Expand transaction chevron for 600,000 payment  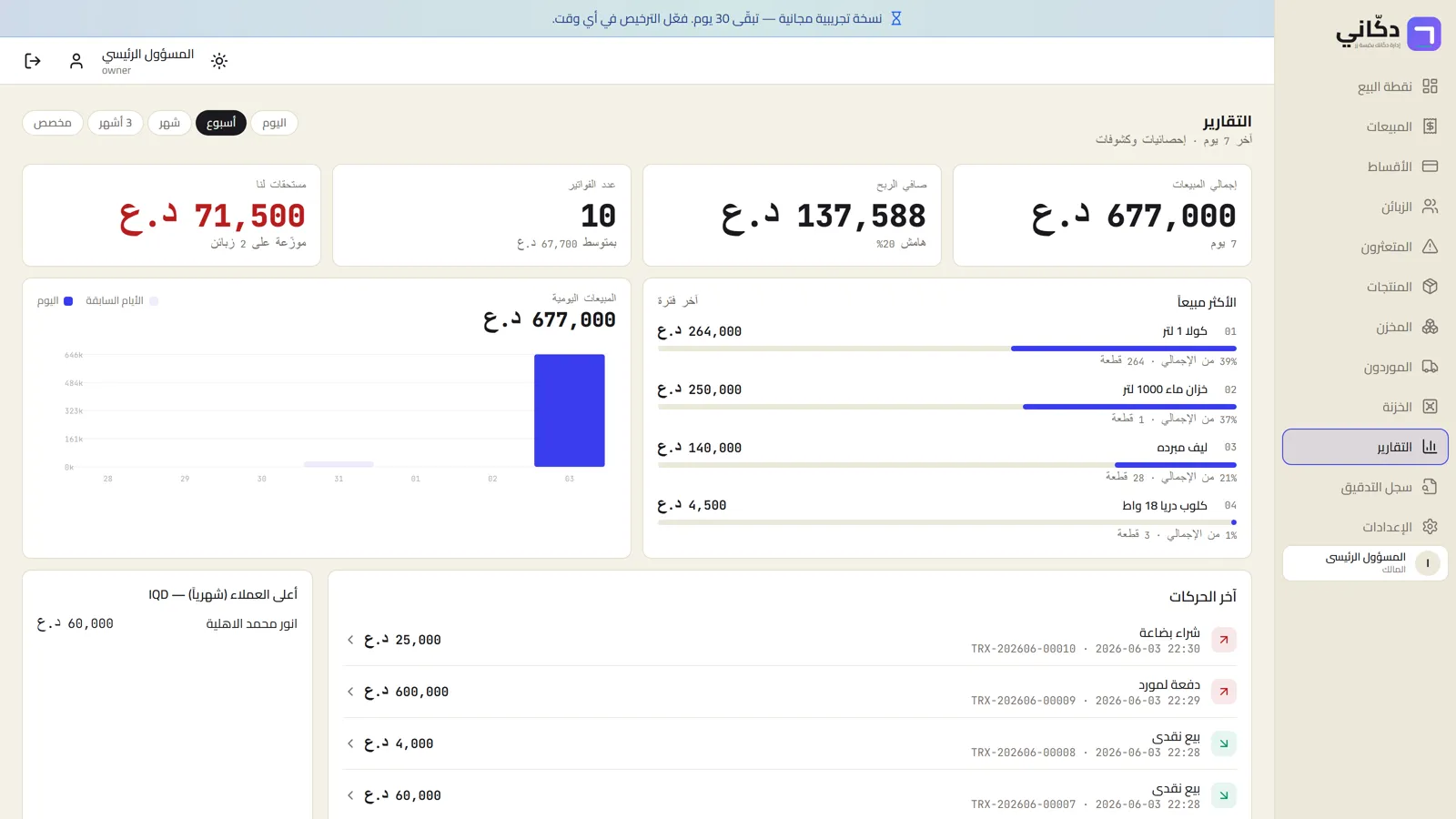pos(350,692)
